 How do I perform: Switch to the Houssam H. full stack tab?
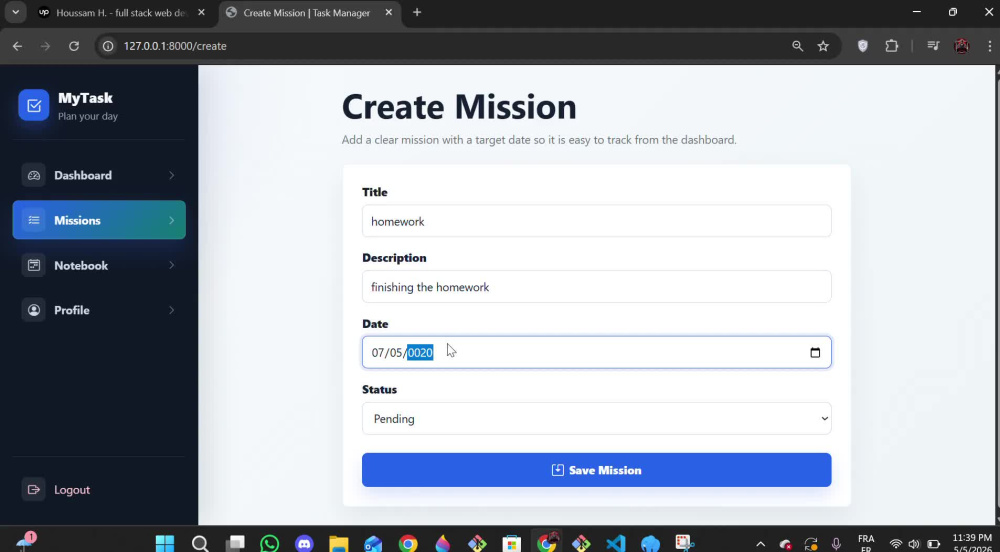[121, 12]
